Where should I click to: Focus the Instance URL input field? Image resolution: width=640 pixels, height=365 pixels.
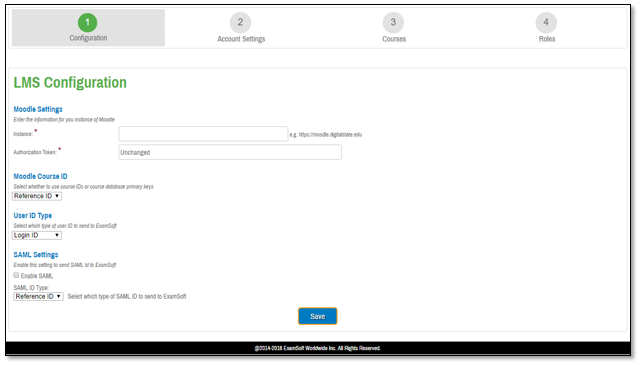click(203, 134)
